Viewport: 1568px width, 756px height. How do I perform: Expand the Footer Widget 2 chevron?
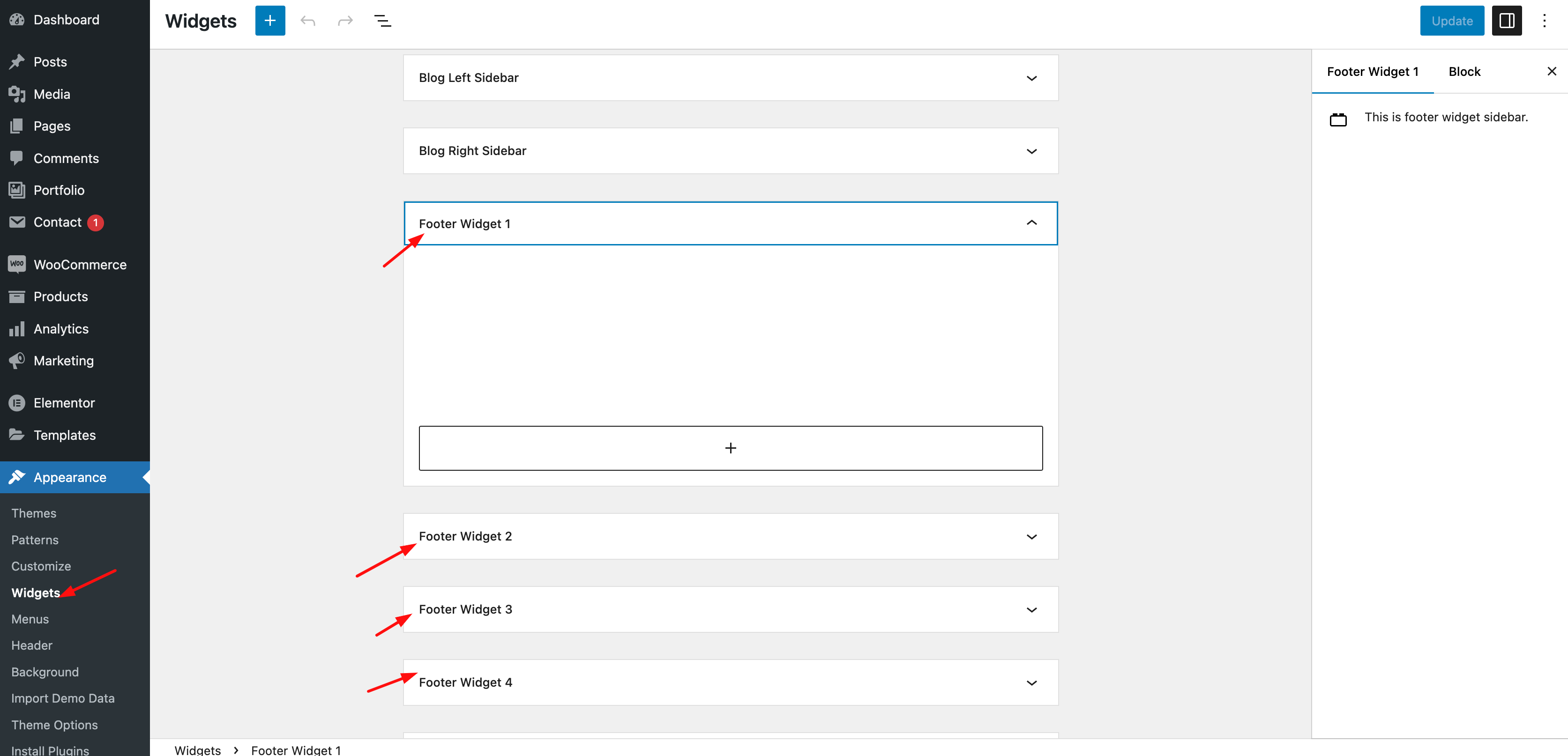click(x=1031, y=536)
